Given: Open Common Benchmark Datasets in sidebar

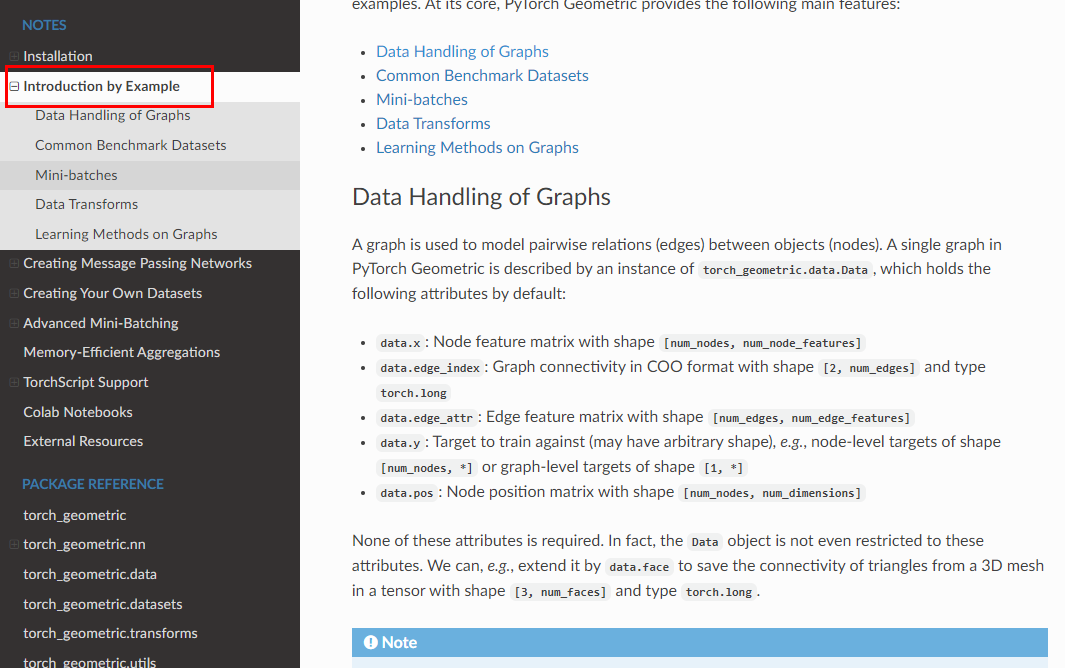Looking at the screenshot, I should pos(130,145).
